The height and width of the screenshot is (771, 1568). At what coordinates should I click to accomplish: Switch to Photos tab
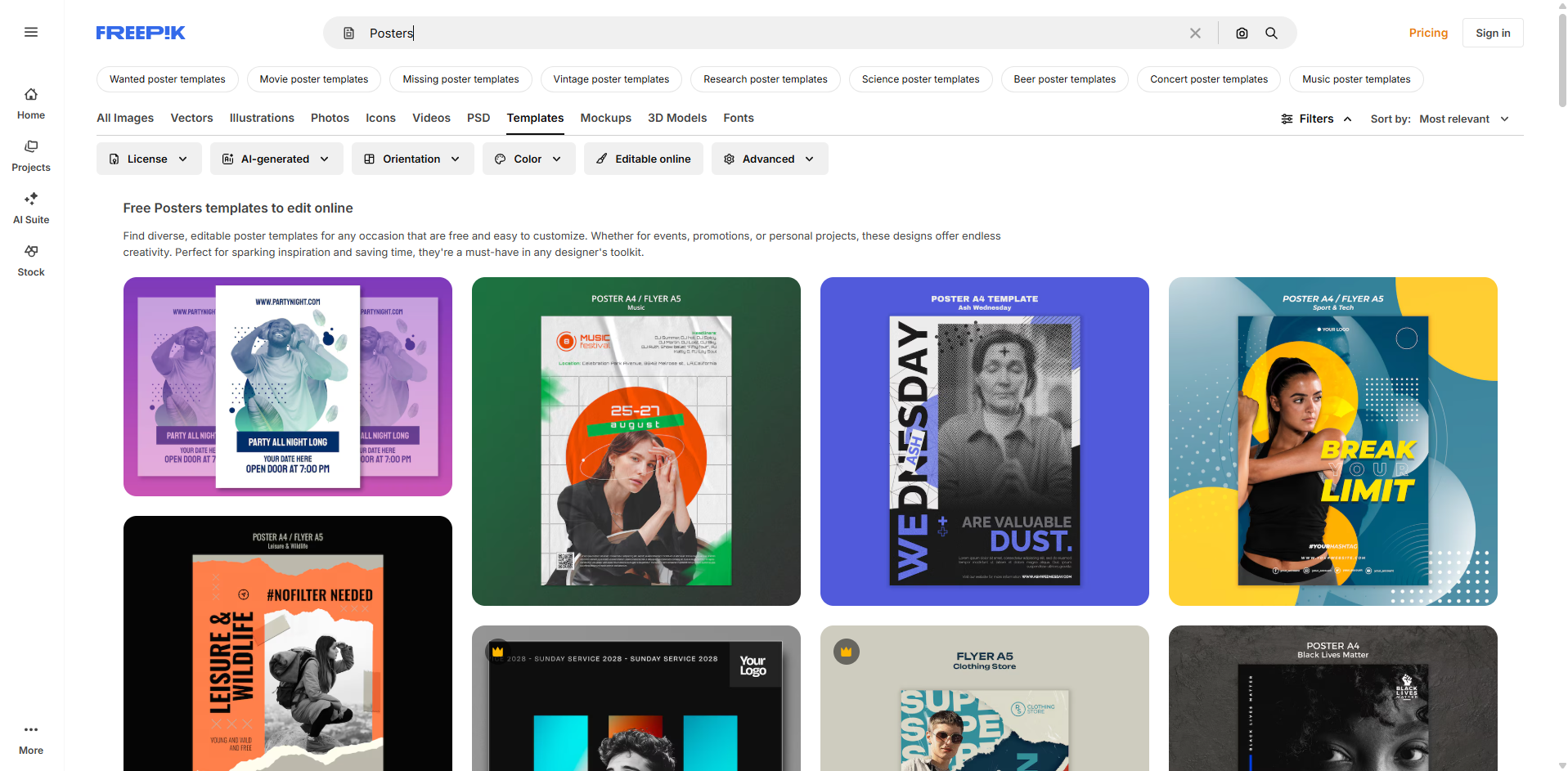pyautogui.click(x=330, y=118)
